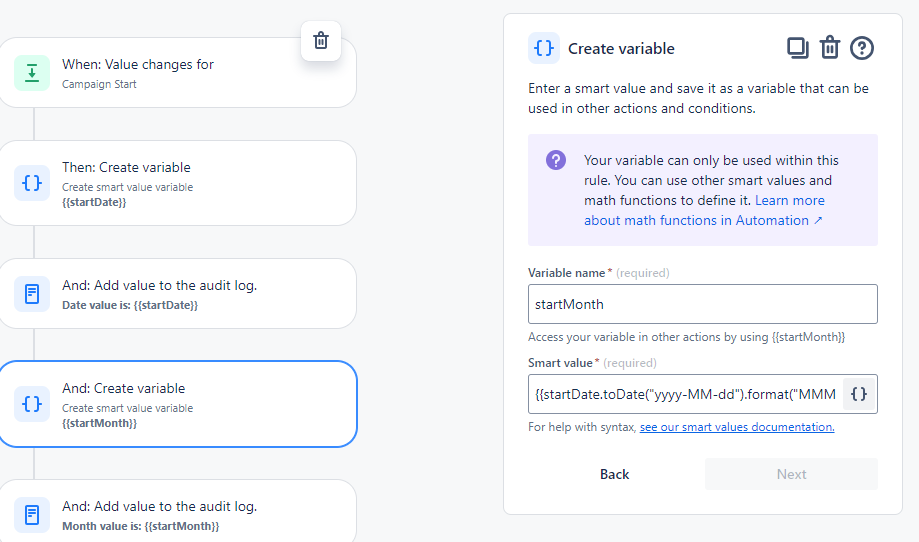Click the audit log icon for Month value
This screenshot has width=919, height=542.
32,515
